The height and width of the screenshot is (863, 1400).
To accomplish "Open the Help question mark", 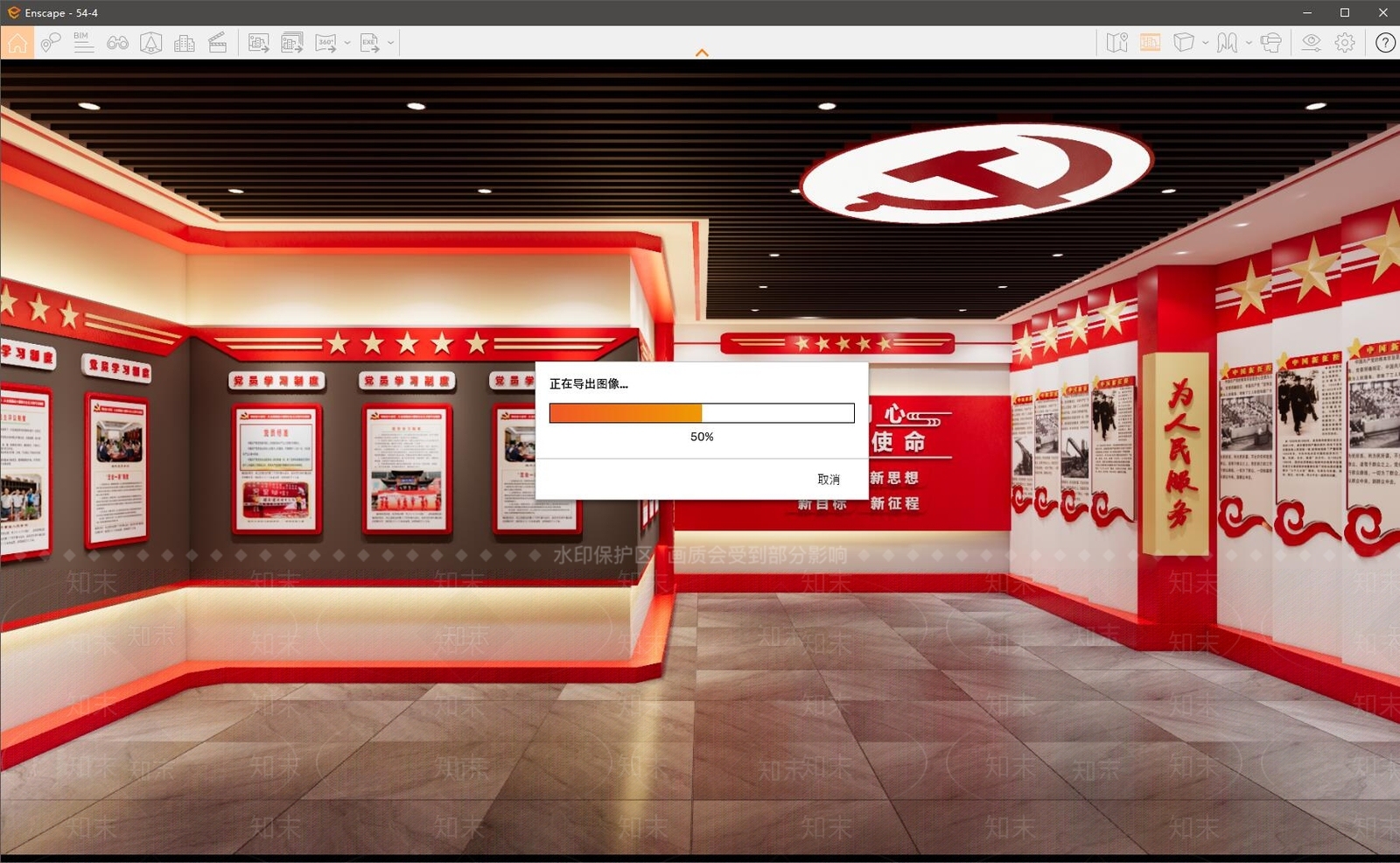I will point(1385,43).
